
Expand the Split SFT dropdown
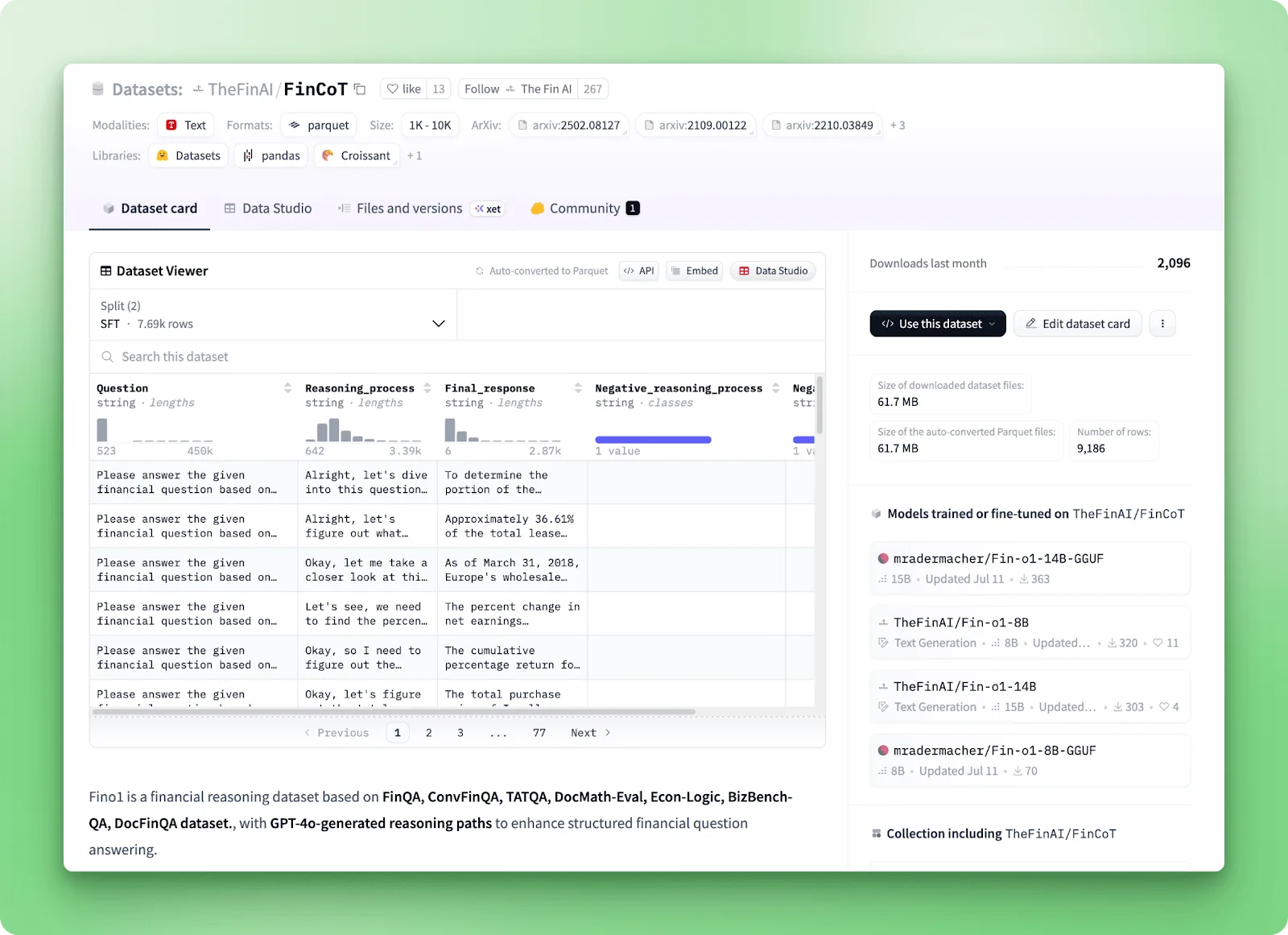click(x=273, y=315)
